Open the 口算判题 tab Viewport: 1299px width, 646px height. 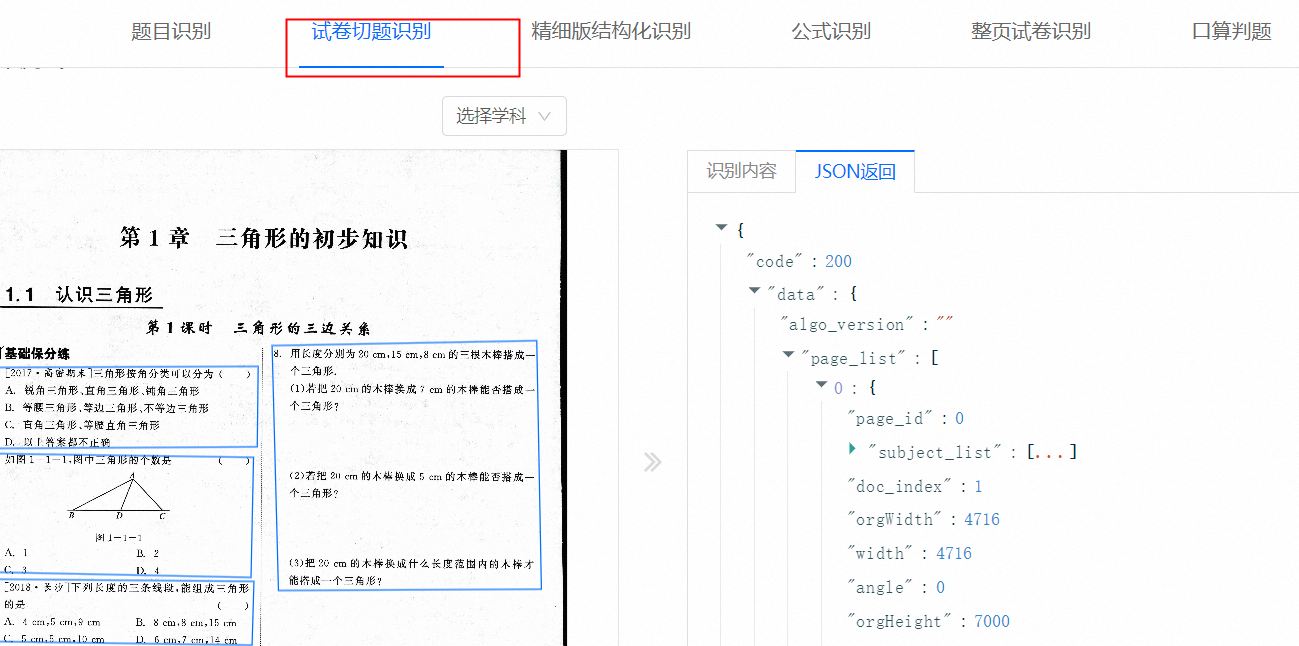(1231, 32)
